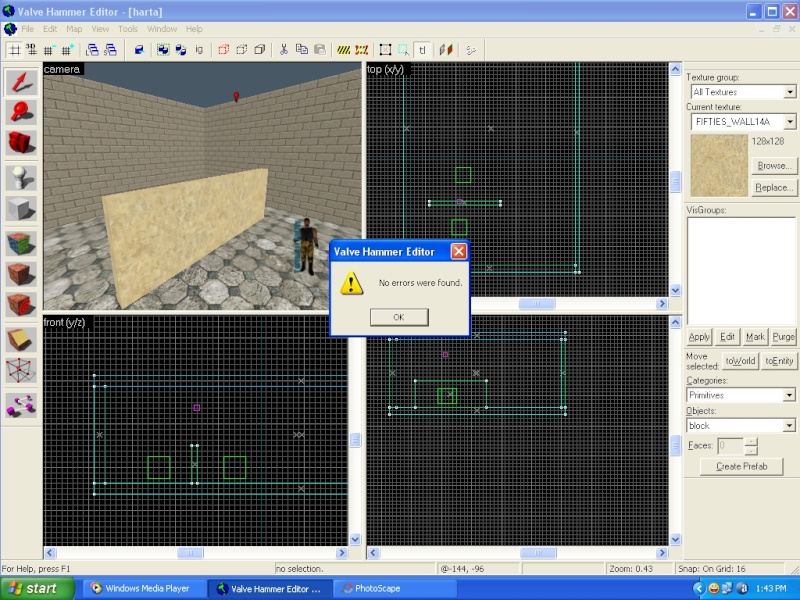
Task: Toggle the Texture Lock 'tl' button
Action: (422, 50)
